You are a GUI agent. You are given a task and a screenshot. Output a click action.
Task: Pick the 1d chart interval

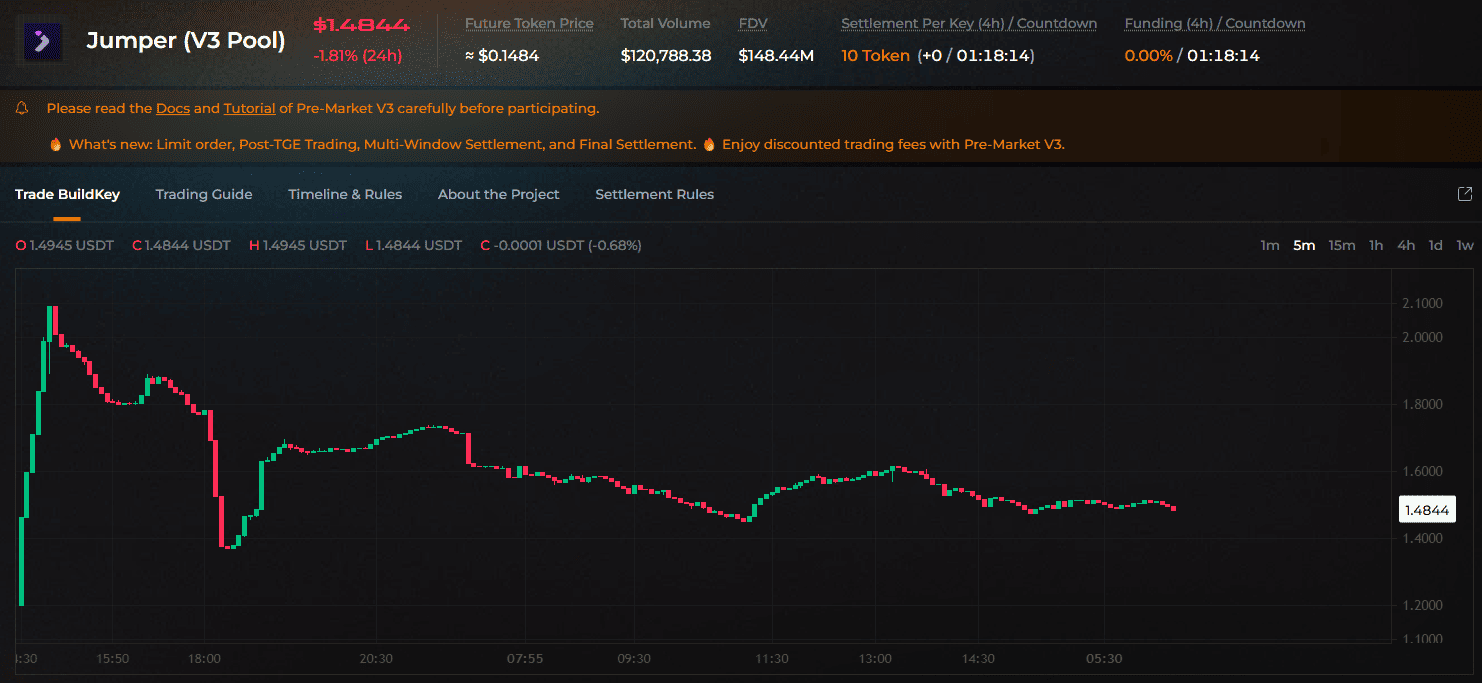point(1435,245)
